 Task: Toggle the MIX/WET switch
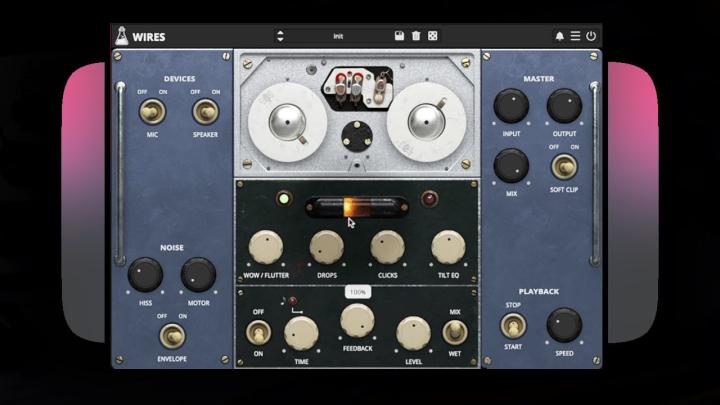pyautogui.click(x=455, y=332)
